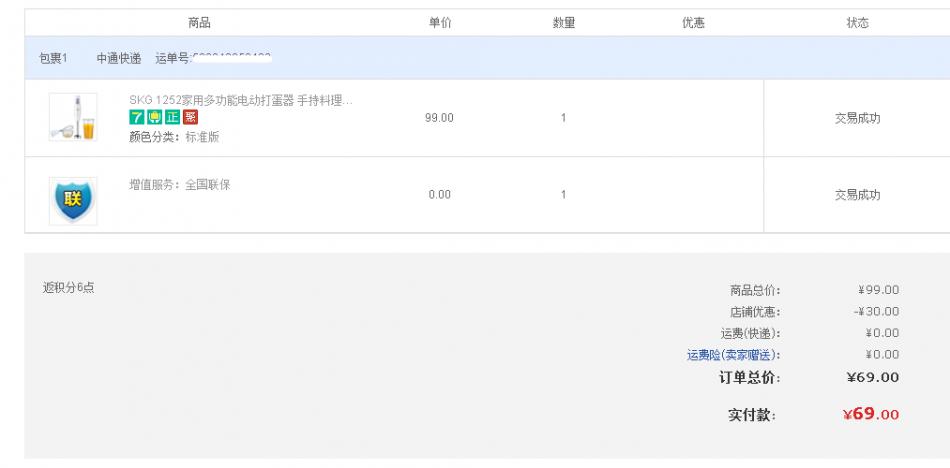Open the SKG hand blender product thumbnail
Screen dimensions: 950x468
pyautogui.click(x=73, y=117)
